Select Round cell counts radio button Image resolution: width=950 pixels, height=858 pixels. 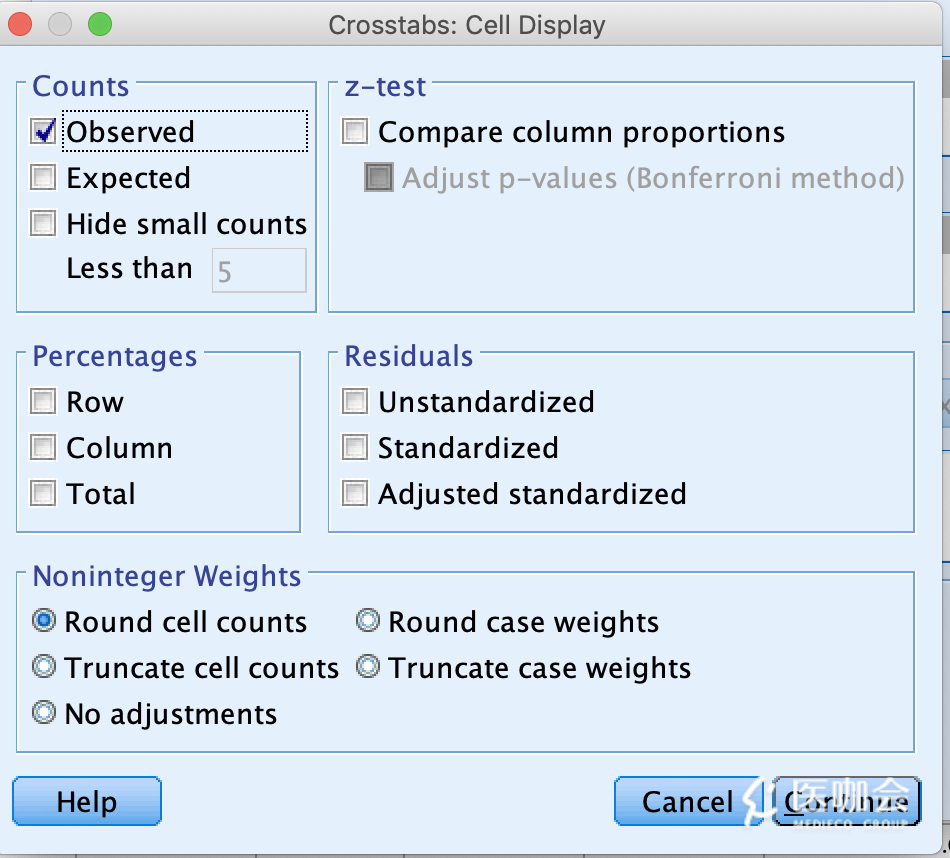(44, 622)
